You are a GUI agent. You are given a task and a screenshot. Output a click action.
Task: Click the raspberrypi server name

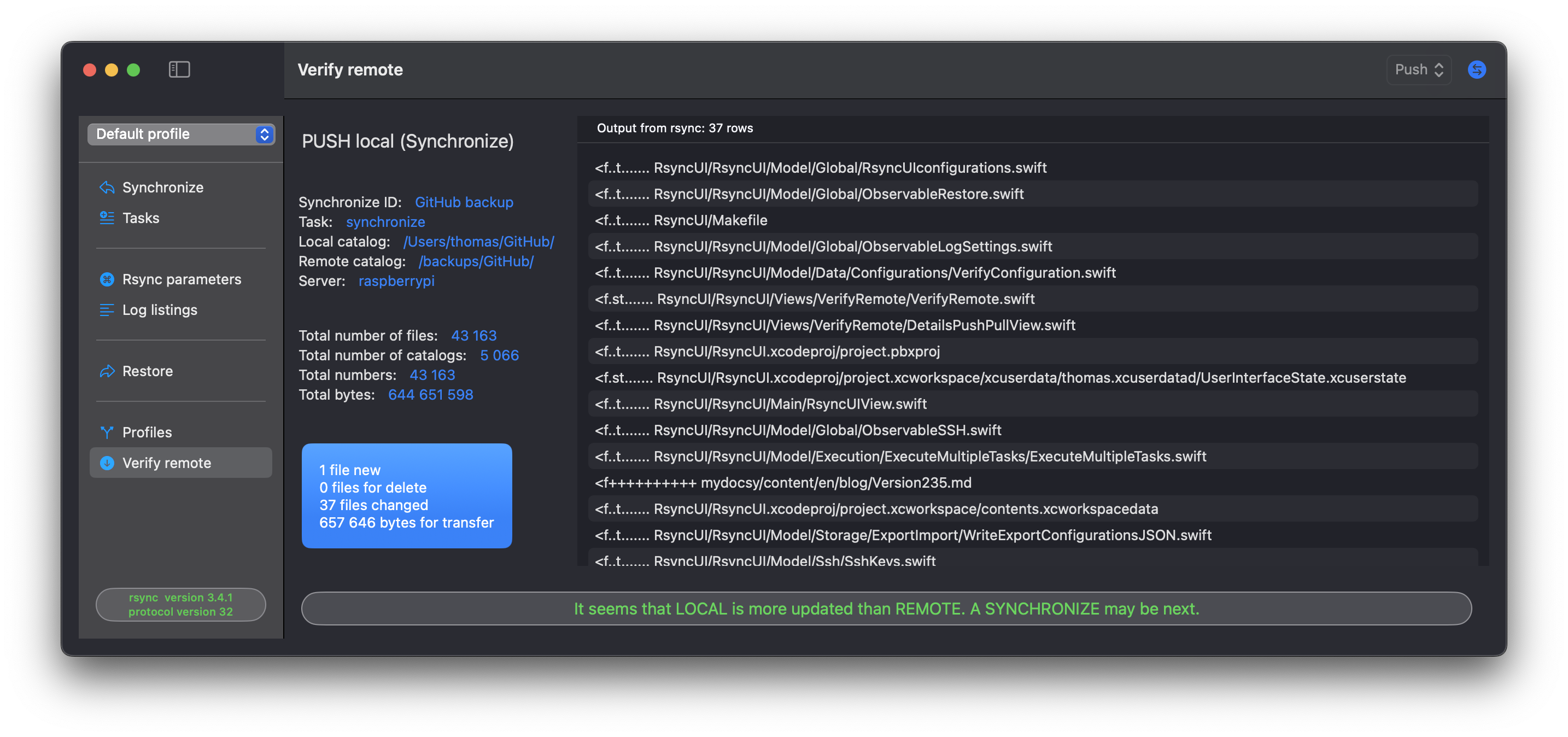(396, 281)
